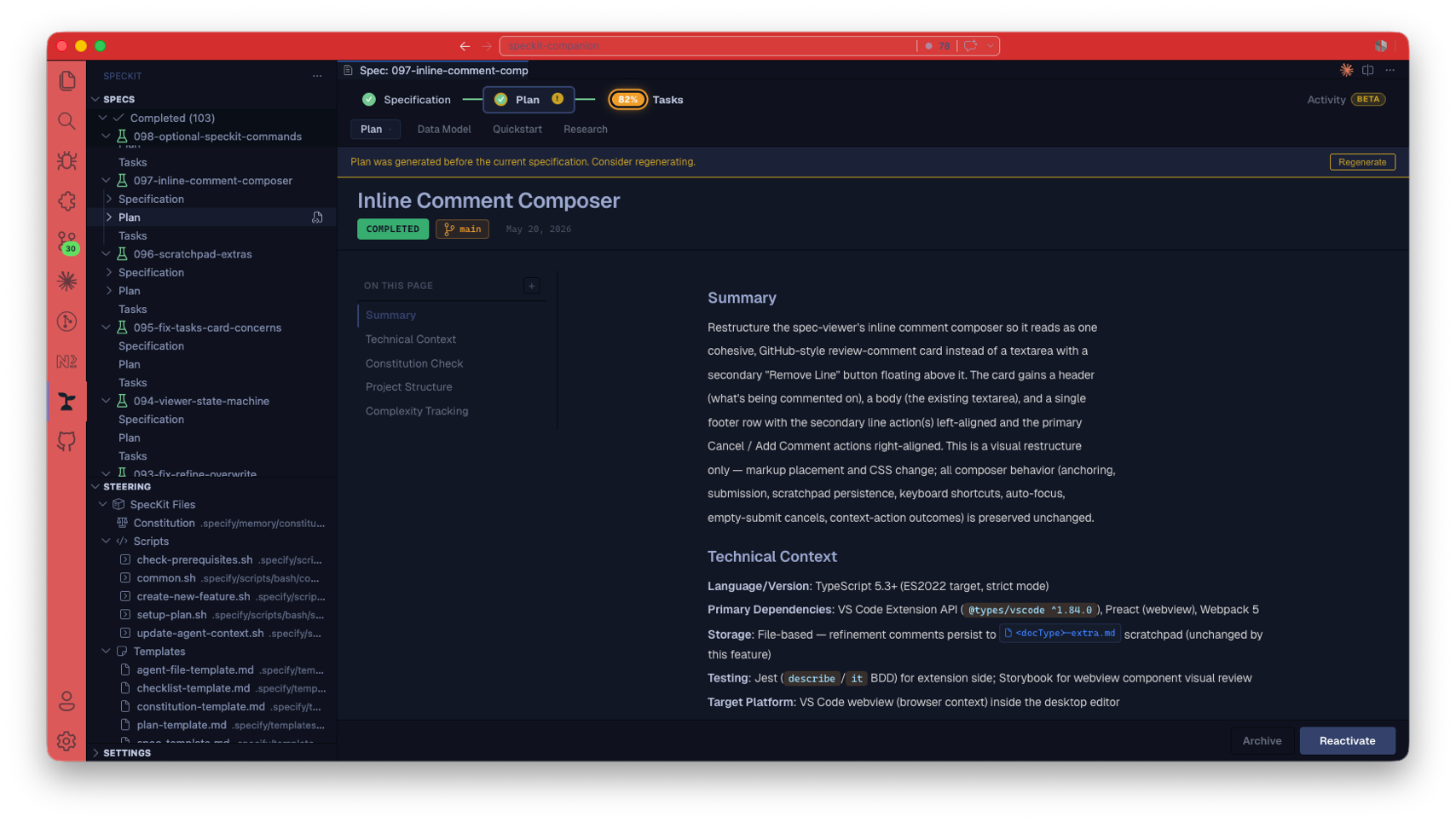Select the SpecKit sprout icon in activity bar

tap(66, 402)
